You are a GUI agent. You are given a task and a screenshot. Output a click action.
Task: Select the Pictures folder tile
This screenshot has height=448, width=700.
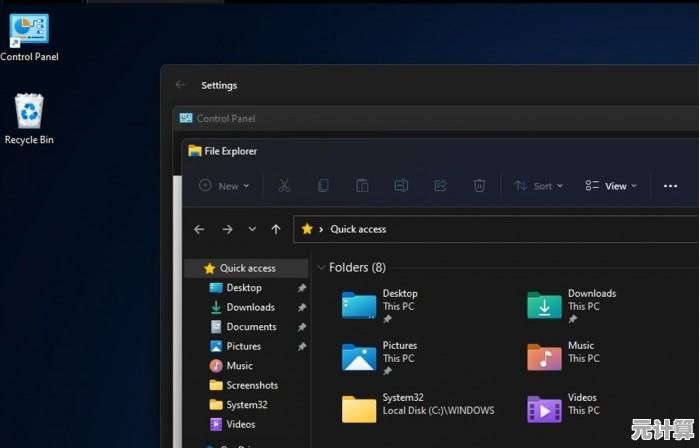380,358
